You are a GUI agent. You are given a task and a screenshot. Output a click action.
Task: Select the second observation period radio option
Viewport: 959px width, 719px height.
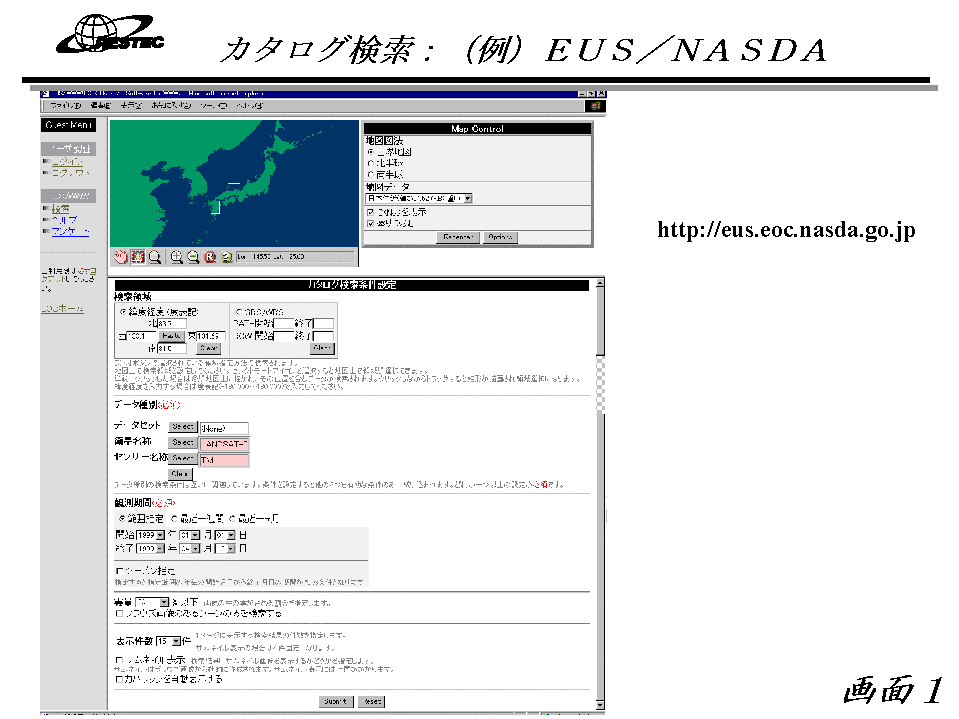pos(174,518)
